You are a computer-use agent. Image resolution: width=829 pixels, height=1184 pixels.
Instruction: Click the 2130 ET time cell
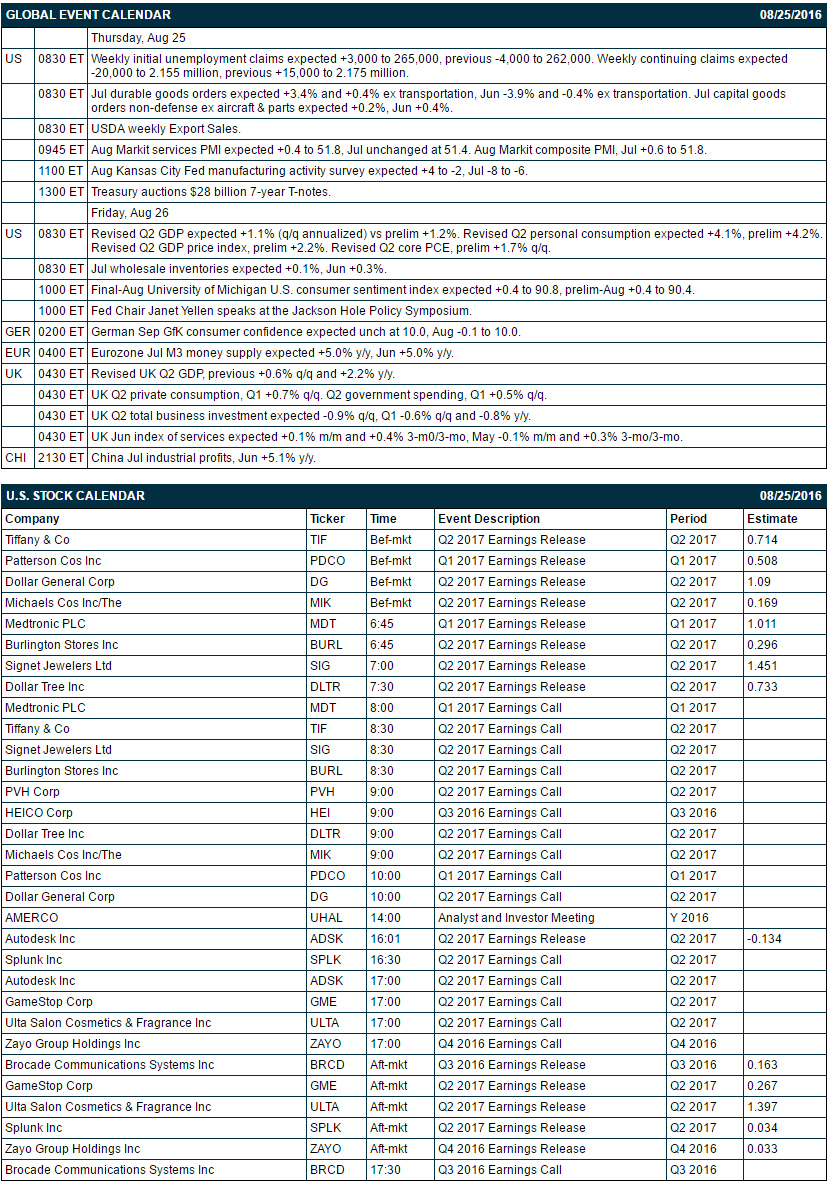pyautogui.click(x=61, y=459)
